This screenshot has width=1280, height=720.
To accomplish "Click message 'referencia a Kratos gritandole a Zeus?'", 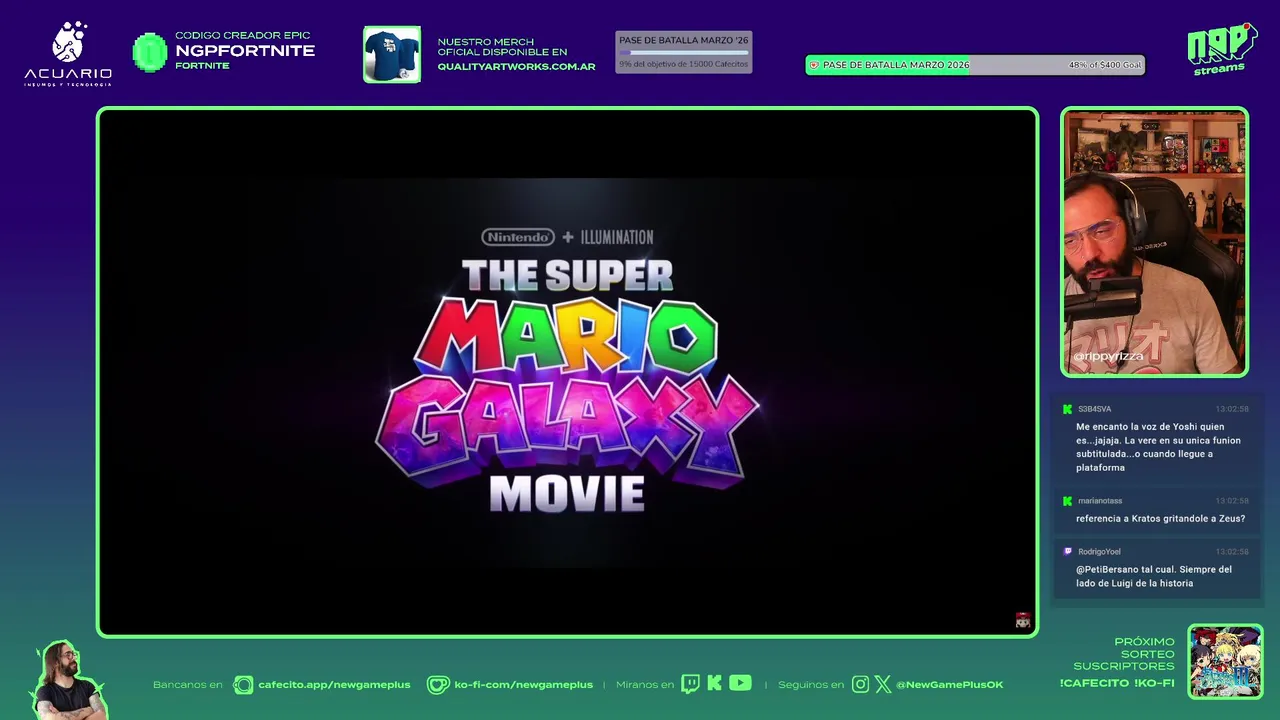I will 1160,519.
